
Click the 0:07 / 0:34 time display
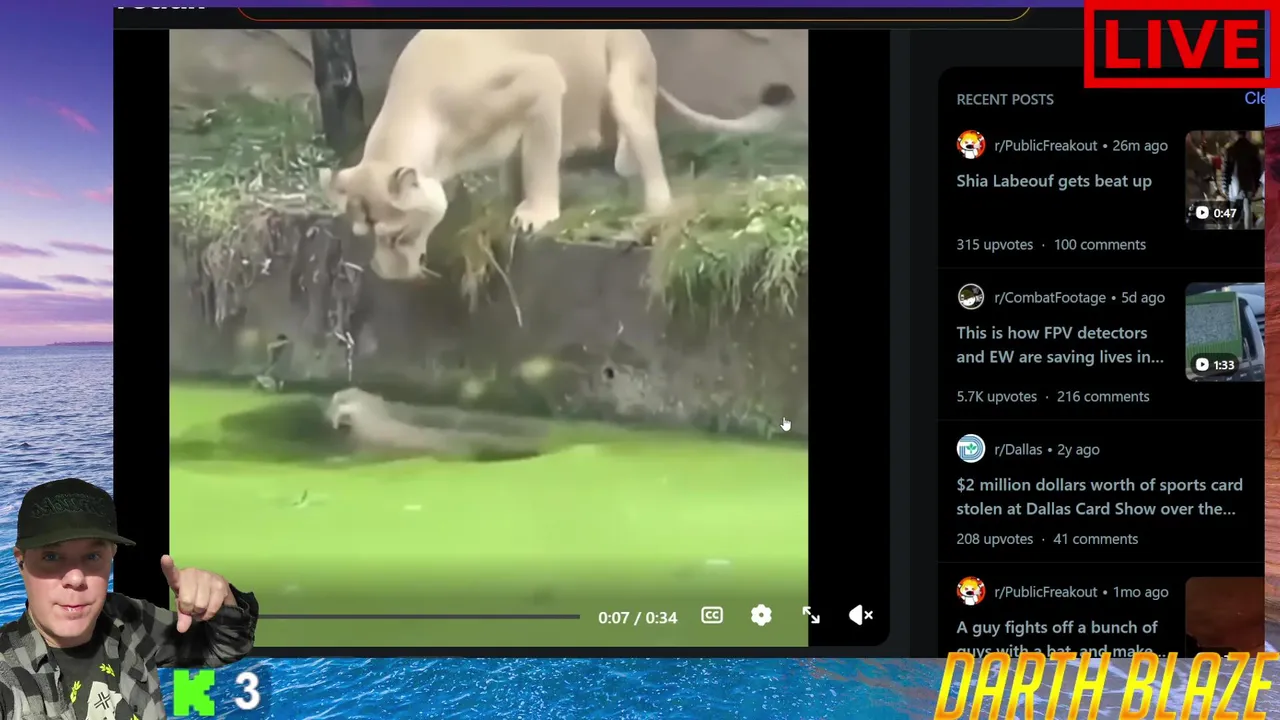coord(637,617)
